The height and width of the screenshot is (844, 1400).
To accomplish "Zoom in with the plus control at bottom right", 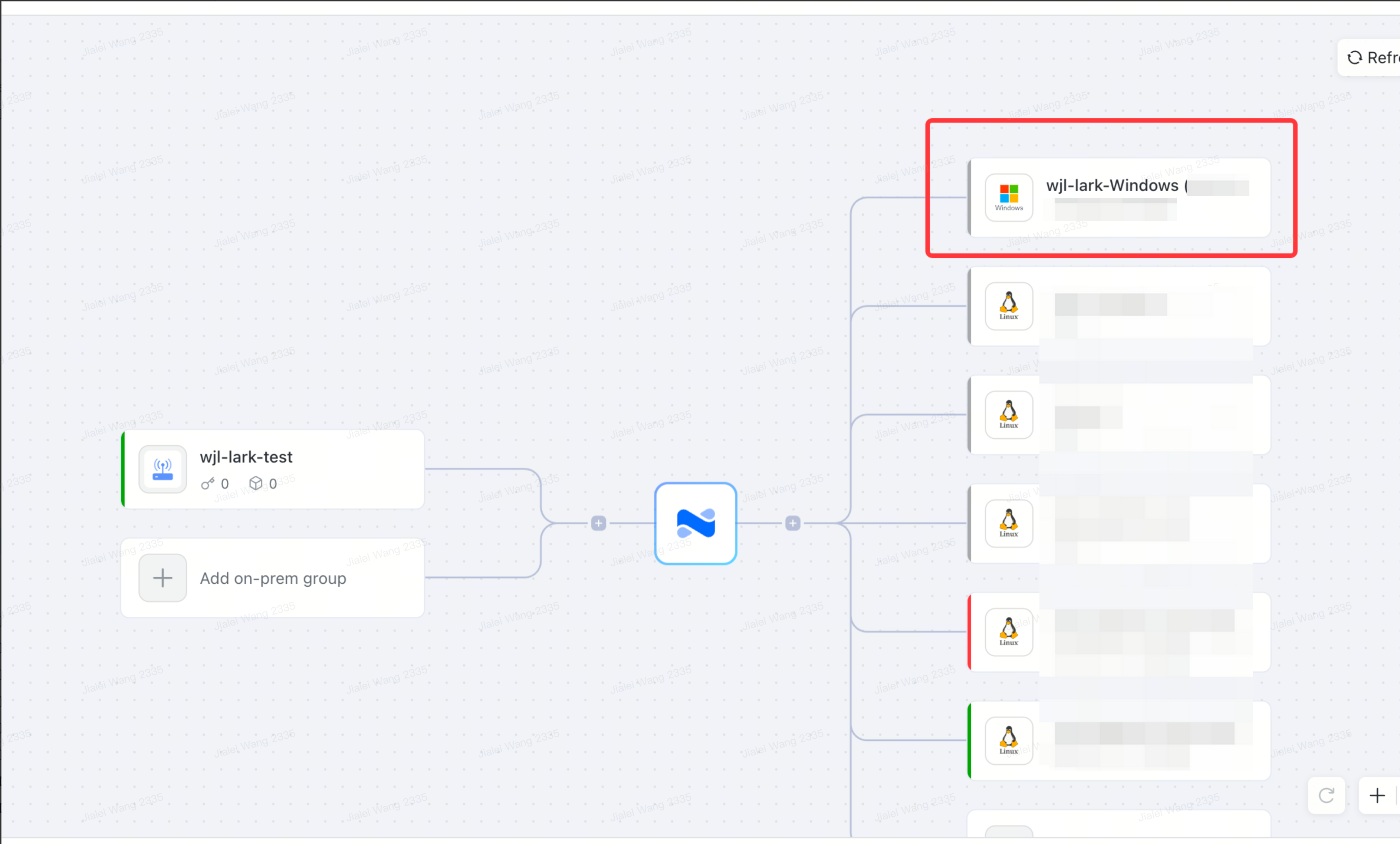I will pos(1377,795).
